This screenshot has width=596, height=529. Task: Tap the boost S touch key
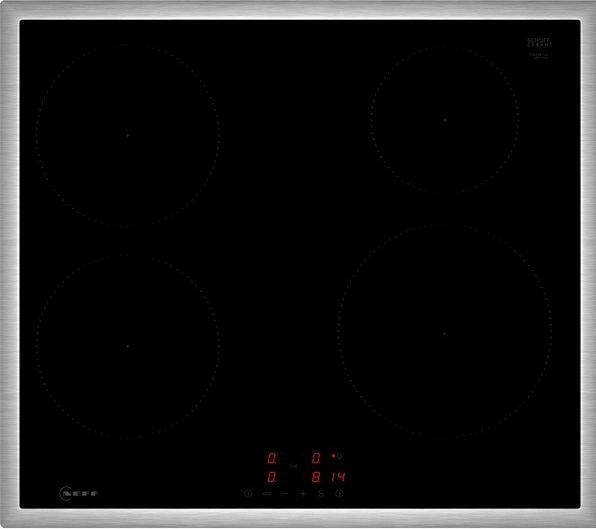click(x=321, y=494)
